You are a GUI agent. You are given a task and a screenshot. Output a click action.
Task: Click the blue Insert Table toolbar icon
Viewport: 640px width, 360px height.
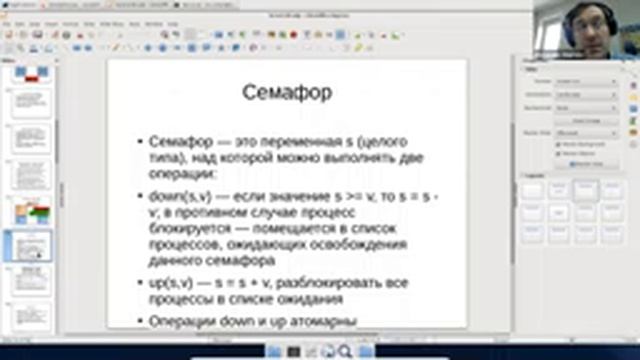click(x=219, y=36)
